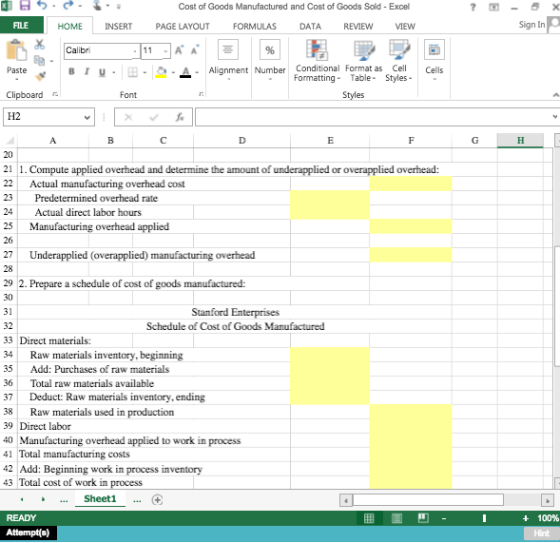Image resolution: width=560 pixels, height=543 pixels.
Task: Toggle Bold formatting
Action: (x=71, y=72)
